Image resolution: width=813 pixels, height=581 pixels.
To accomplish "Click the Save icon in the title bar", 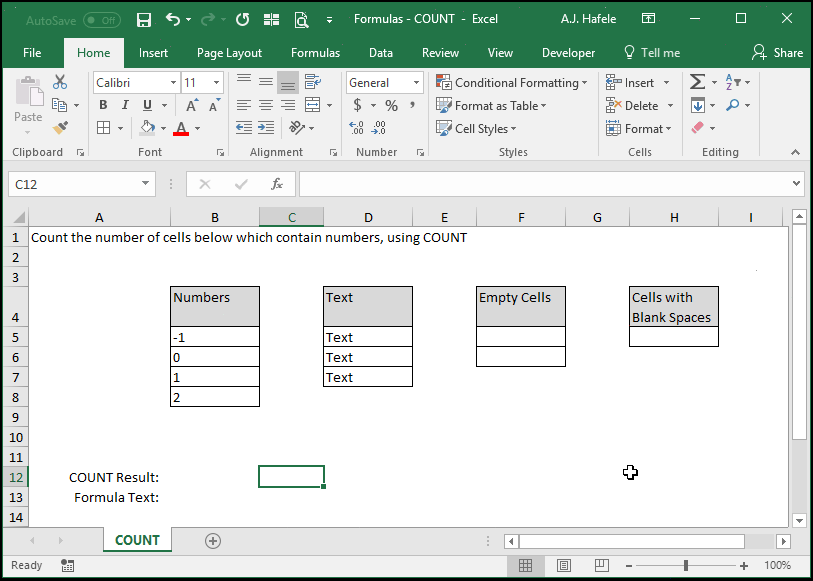I will click(x=144, y=20).
